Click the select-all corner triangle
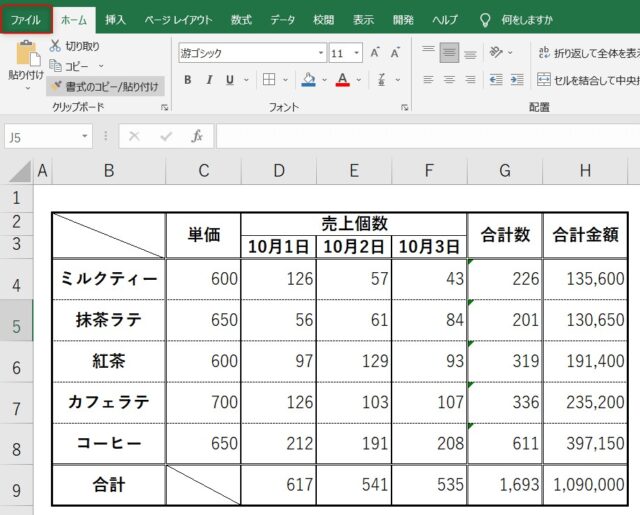This screenshot has height=515, width=640. [20, 171]
